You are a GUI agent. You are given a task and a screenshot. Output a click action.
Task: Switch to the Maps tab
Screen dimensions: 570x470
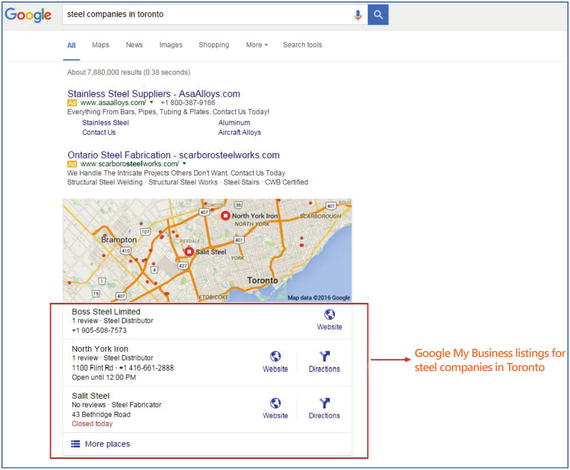click(x=100, y=45)
